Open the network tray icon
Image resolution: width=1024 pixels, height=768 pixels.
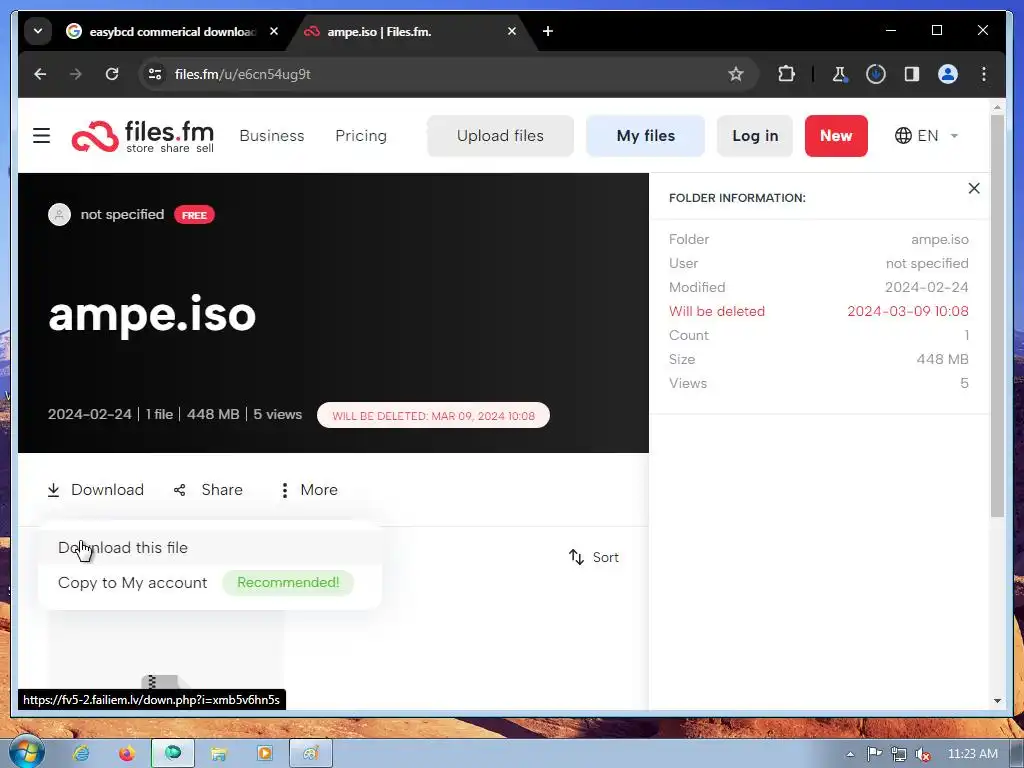tap(899, 754)
